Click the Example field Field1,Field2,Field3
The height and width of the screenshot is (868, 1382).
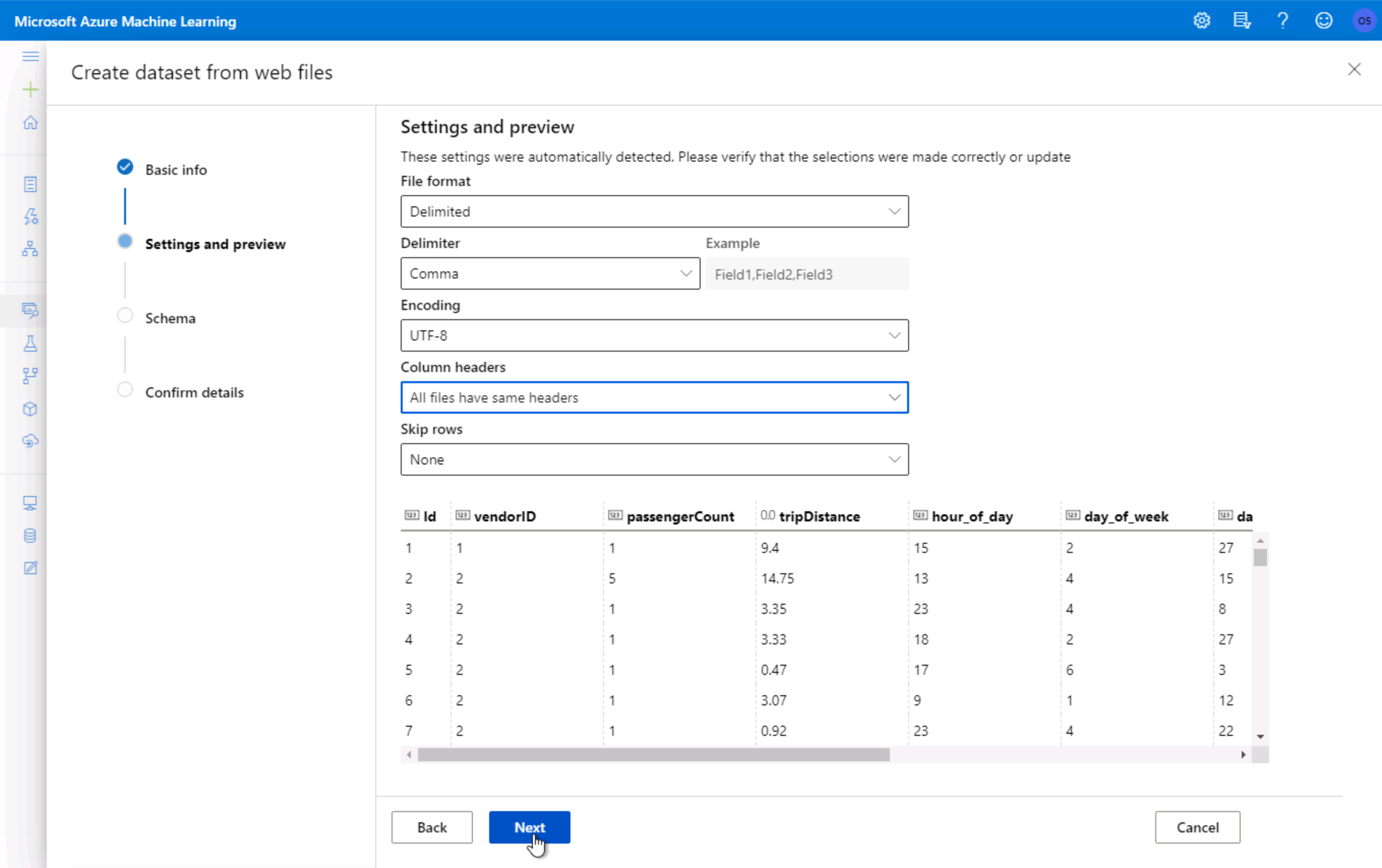coord(807,274)
